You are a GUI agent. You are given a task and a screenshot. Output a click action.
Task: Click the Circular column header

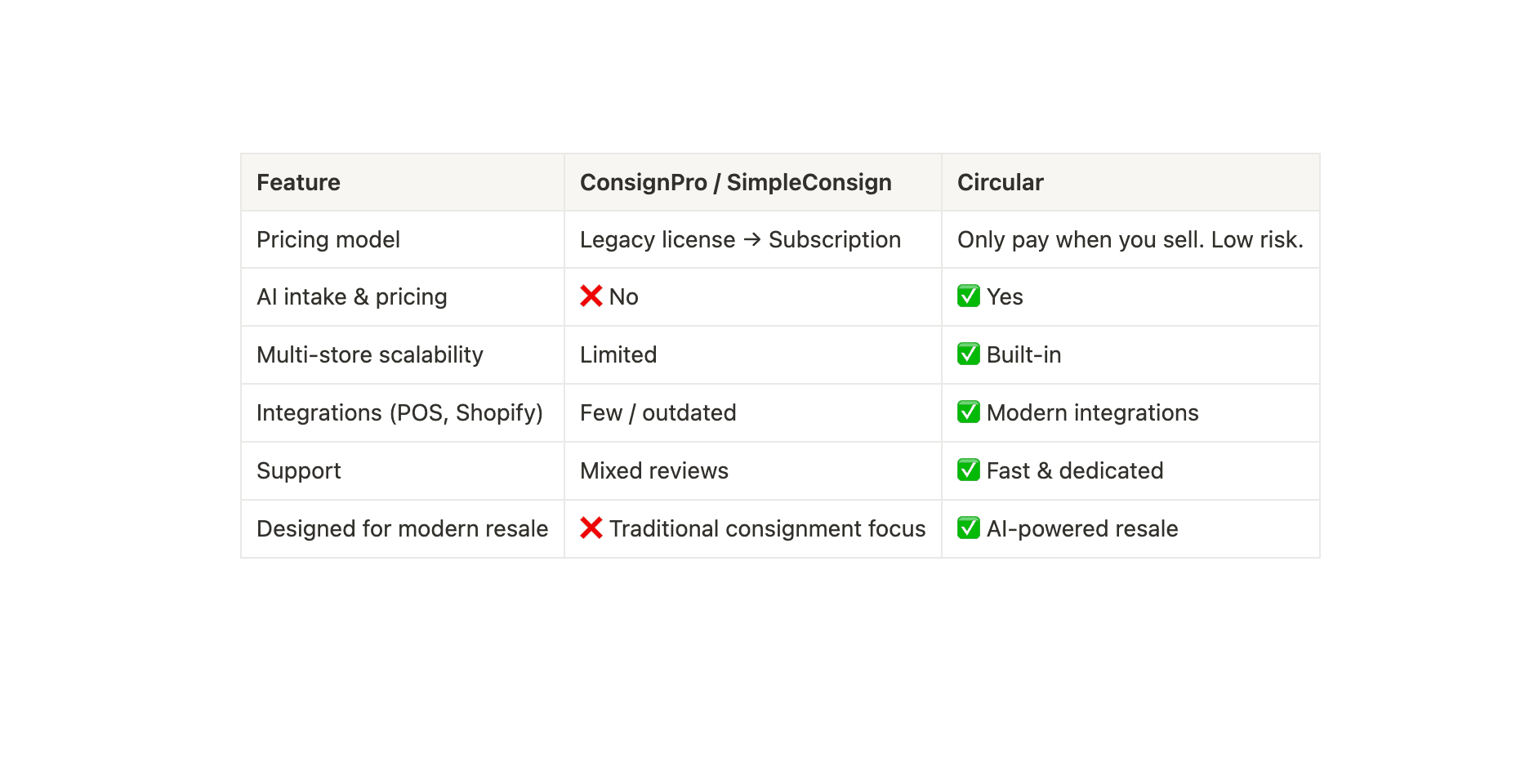[x=1000, y=182]
